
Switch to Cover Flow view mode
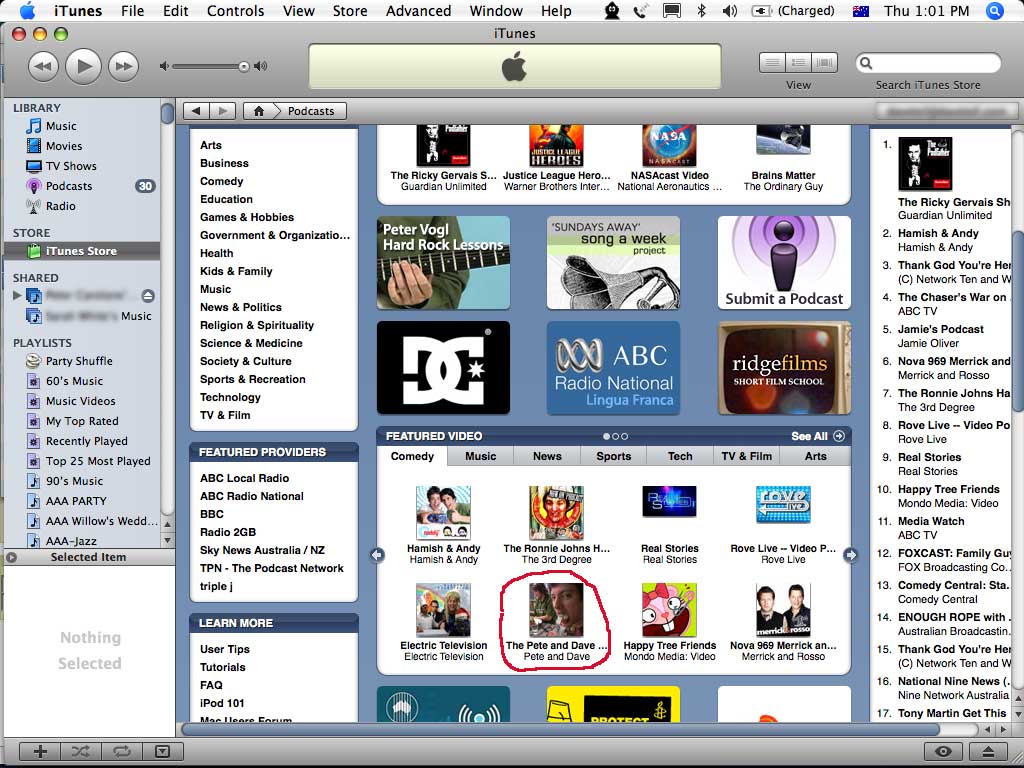coord(824,63)
